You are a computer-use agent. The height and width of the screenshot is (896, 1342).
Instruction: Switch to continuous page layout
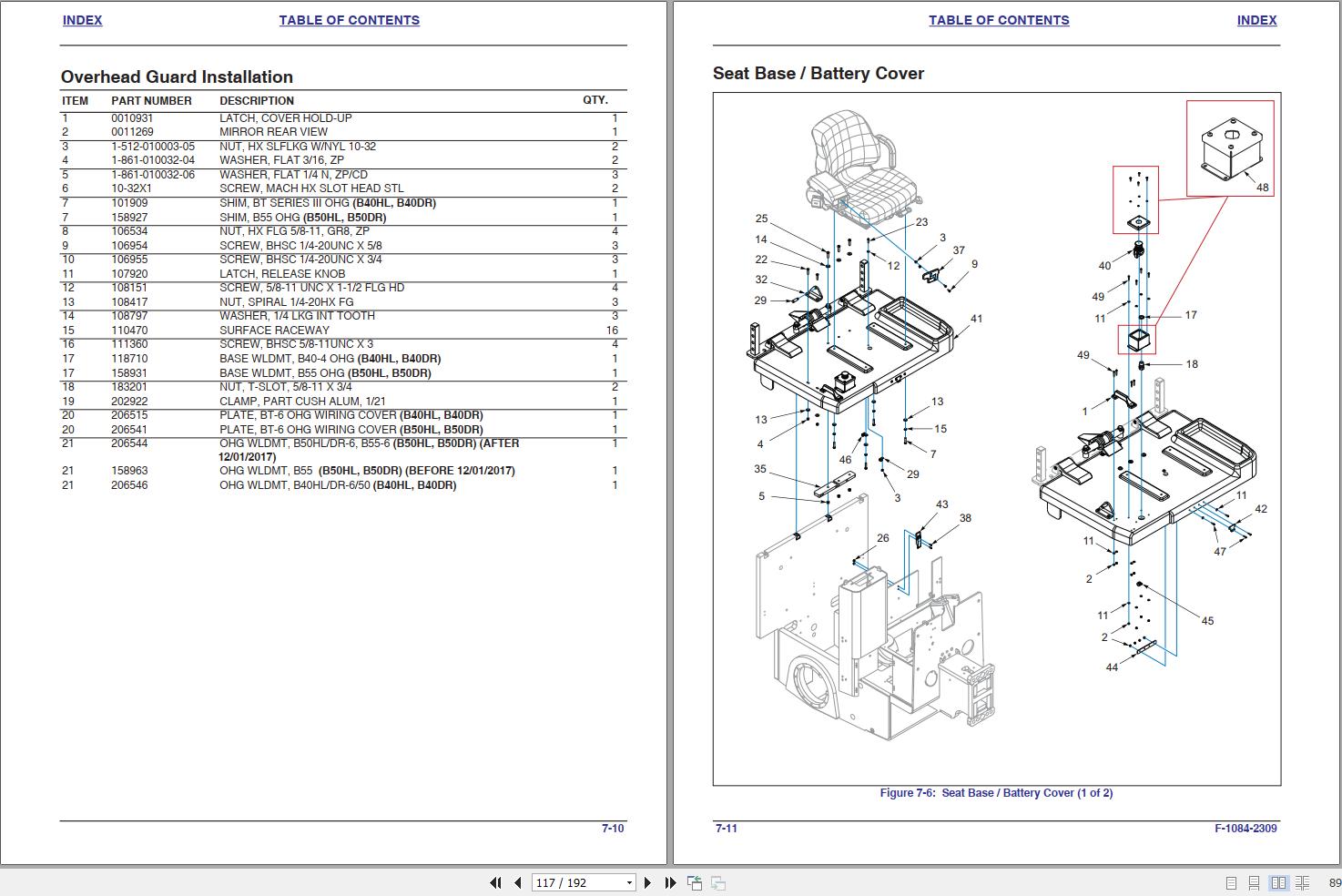1254,883
